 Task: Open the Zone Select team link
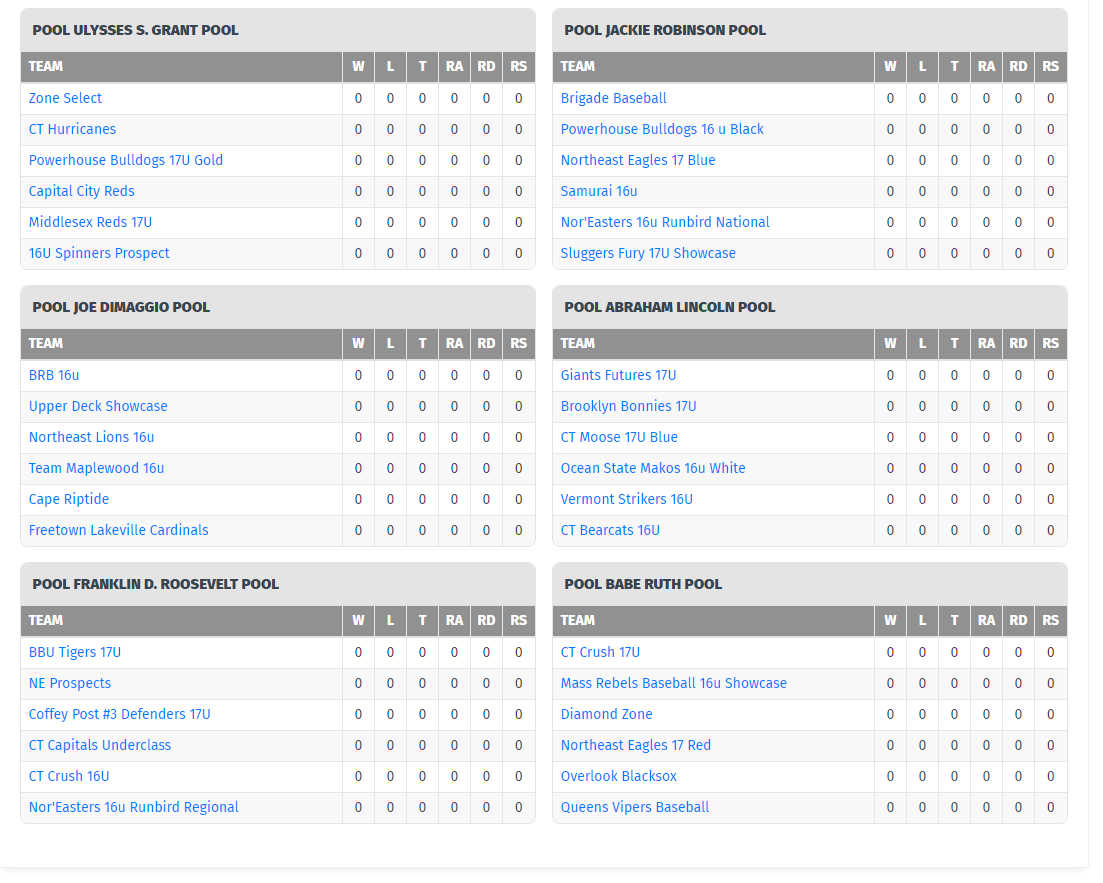(x=65, y=98)
